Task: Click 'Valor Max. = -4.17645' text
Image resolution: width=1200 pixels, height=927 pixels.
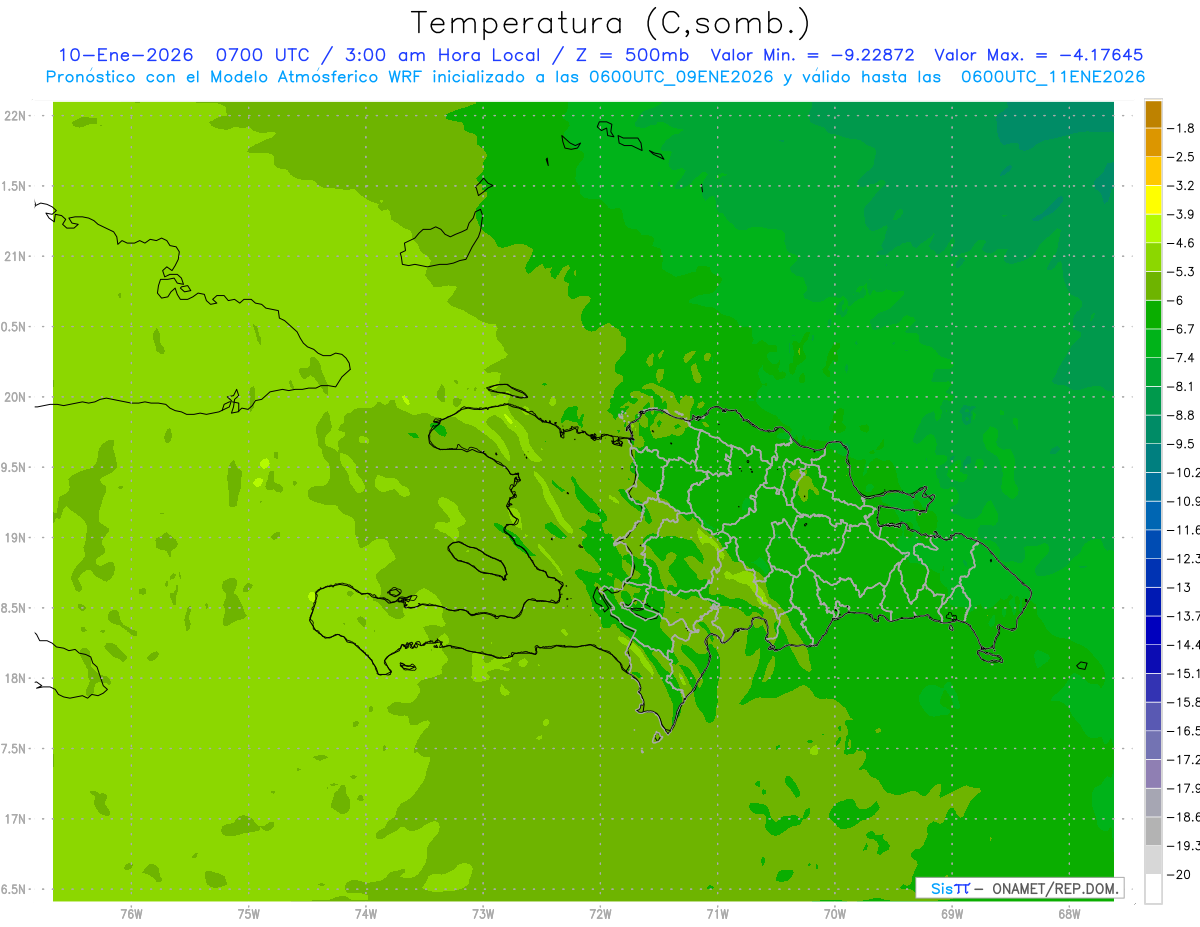Action: coord(1038,55)
